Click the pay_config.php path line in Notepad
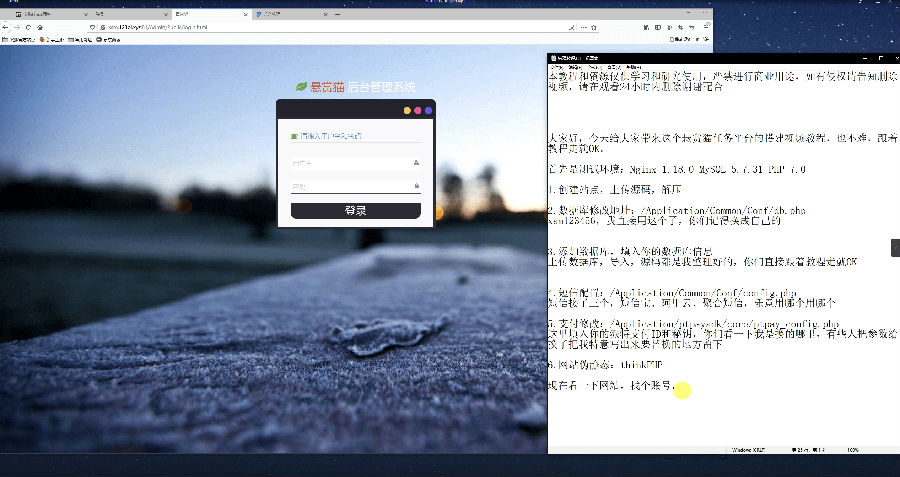This screenshot has height=477, width=900. (694, 324)
